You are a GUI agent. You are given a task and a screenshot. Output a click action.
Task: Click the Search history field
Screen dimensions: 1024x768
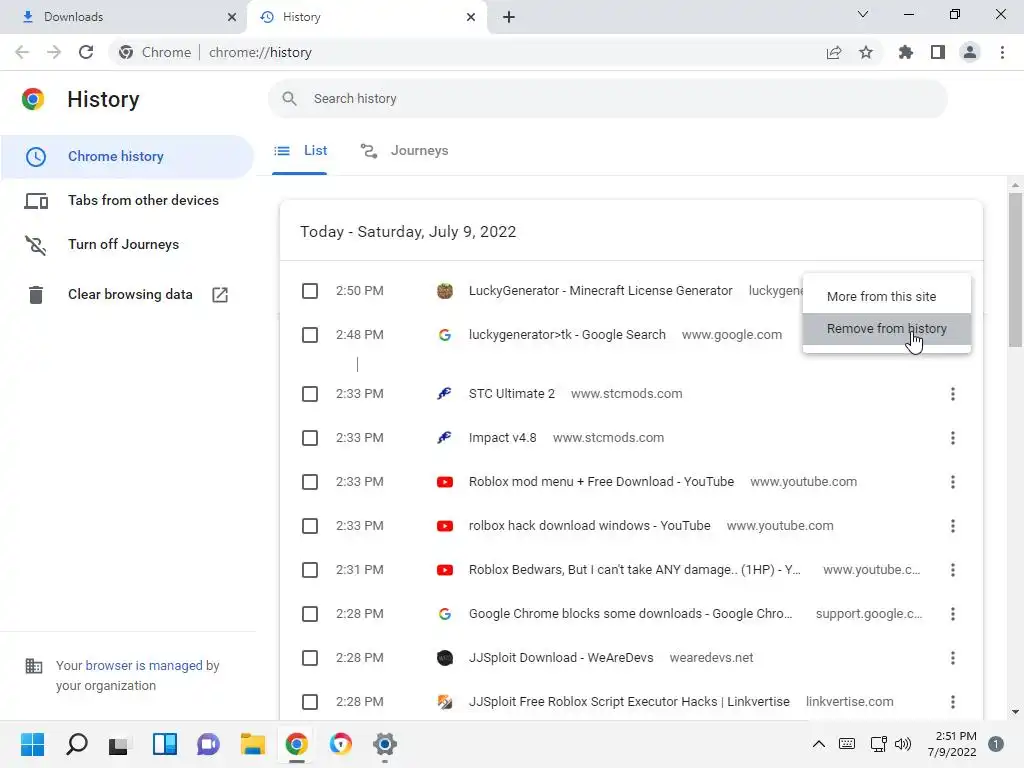click(x=607, y=99)
